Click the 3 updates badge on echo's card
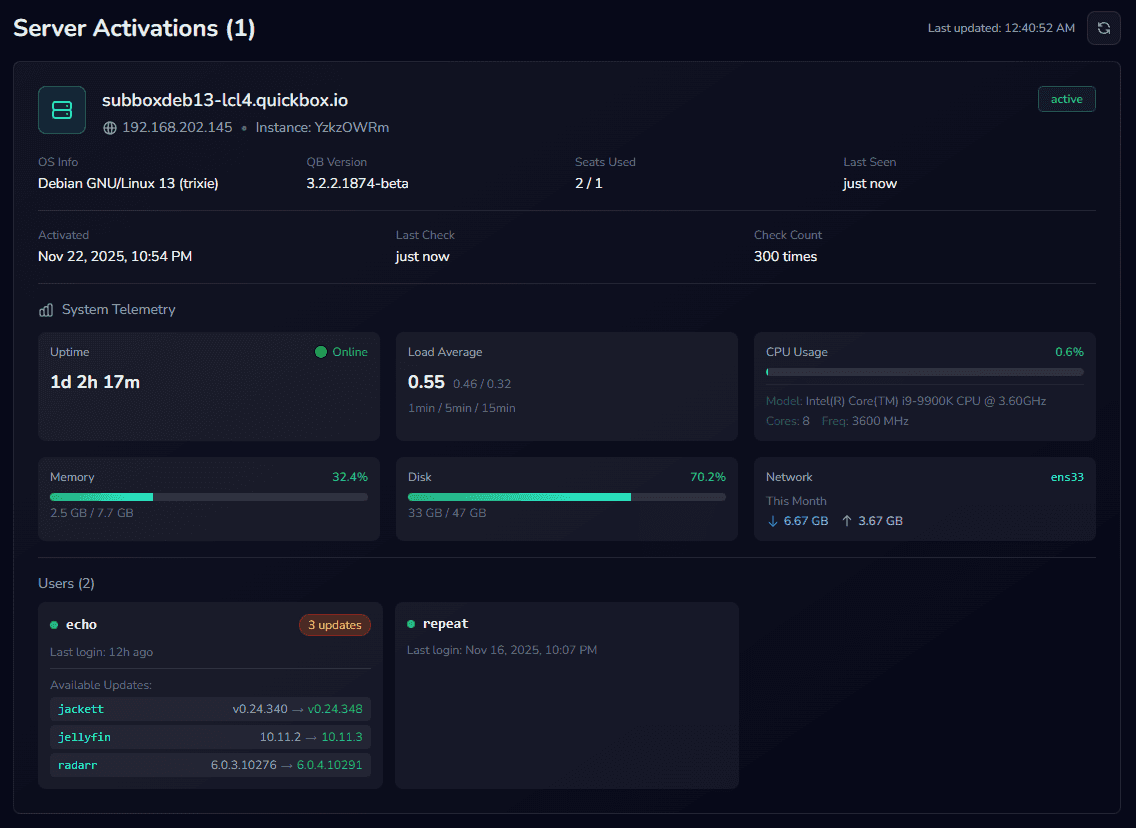This screenshot has width=1136, height=828. (334, 624)
